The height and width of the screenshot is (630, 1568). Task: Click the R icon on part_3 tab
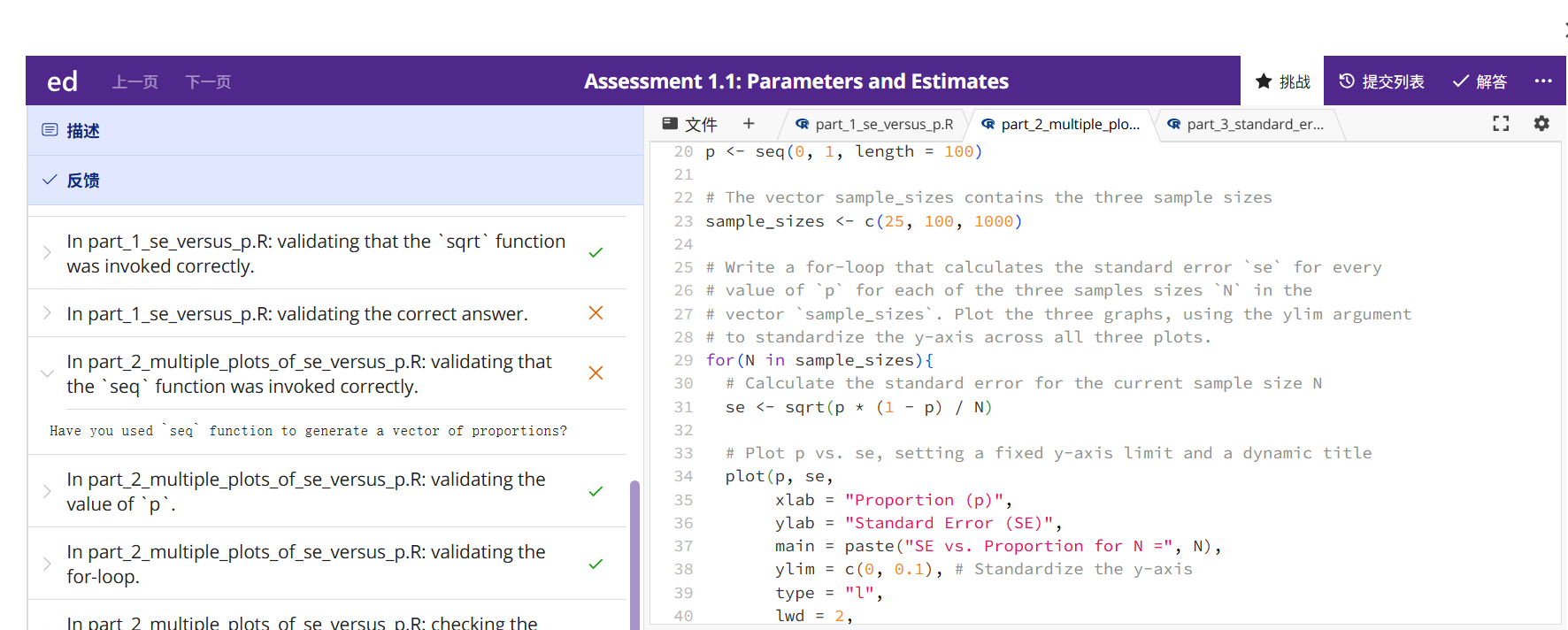pos(1173,125)
